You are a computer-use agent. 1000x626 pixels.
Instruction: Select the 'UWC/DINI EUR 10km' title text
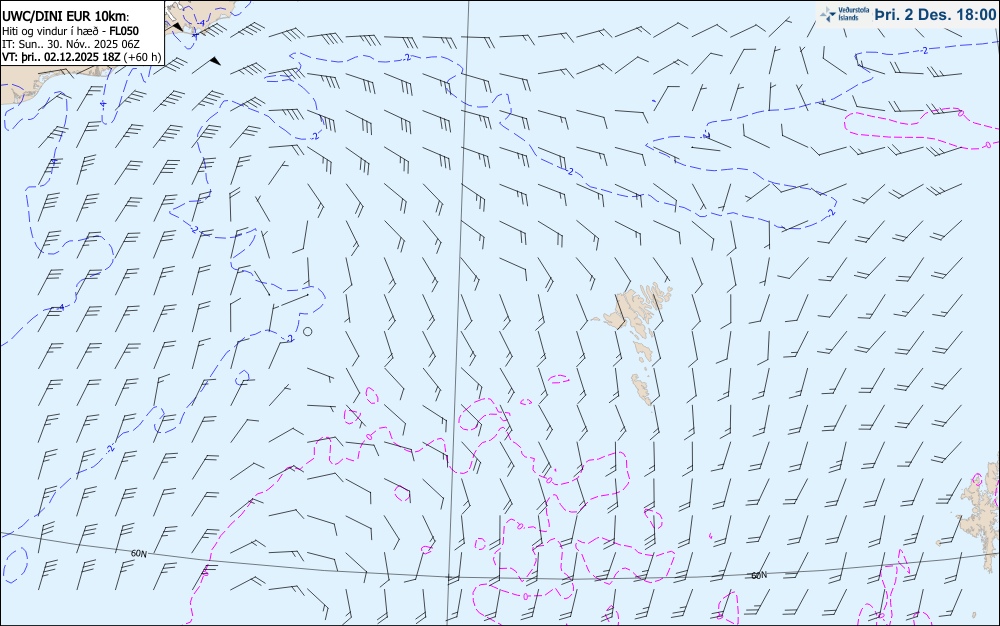[x=65, y=17]
